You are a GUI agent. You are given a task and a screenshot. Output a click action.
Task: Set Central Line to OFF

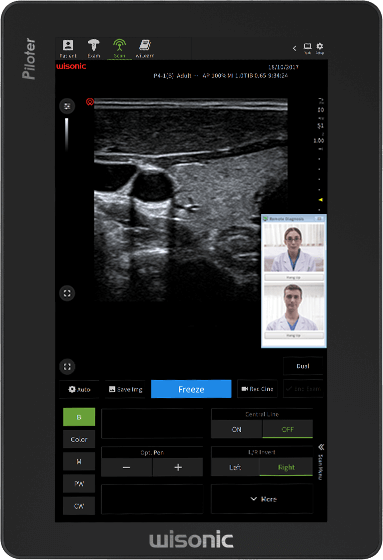click(x=288, y=429)
